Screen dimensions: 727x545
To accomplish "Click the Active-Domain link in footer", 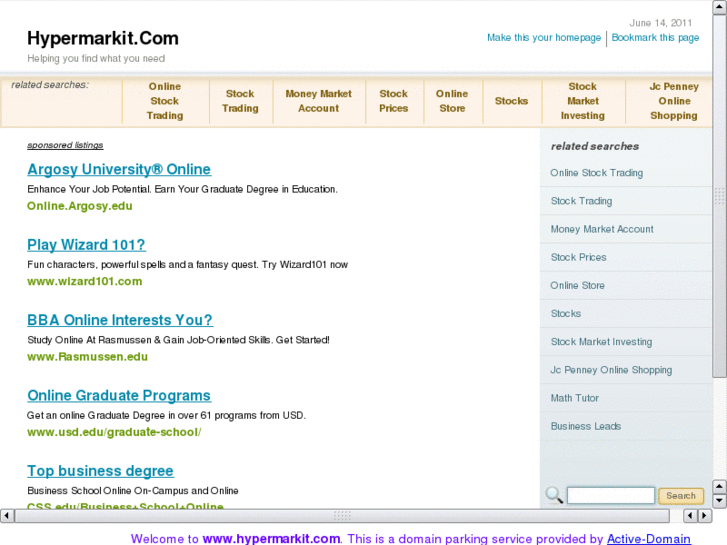I will (649, 539).
